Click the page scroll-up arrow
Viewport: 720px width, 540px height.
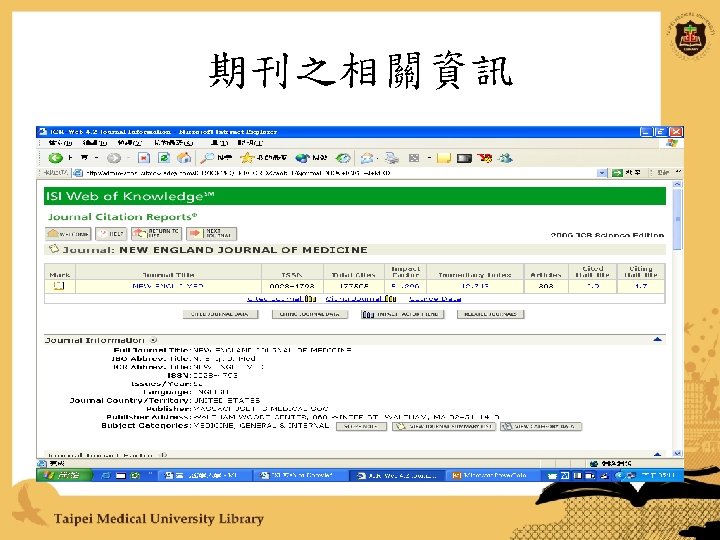[x=677, y=184]
